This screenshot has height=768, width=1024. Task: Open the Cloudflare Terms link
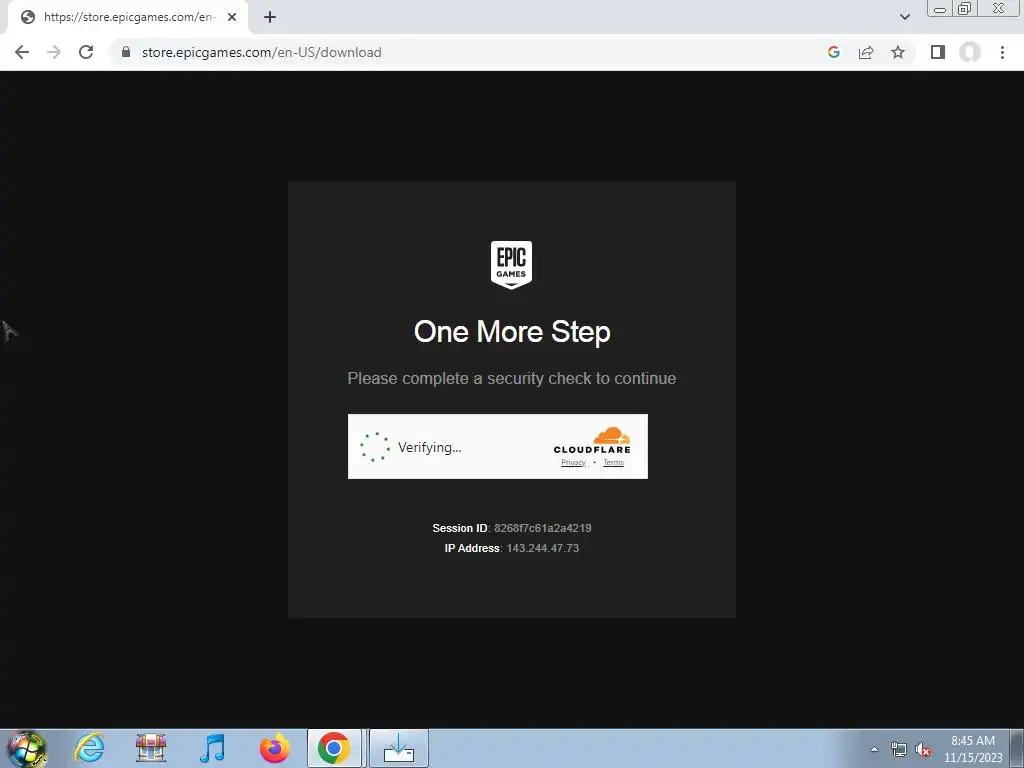pos(613,462)
